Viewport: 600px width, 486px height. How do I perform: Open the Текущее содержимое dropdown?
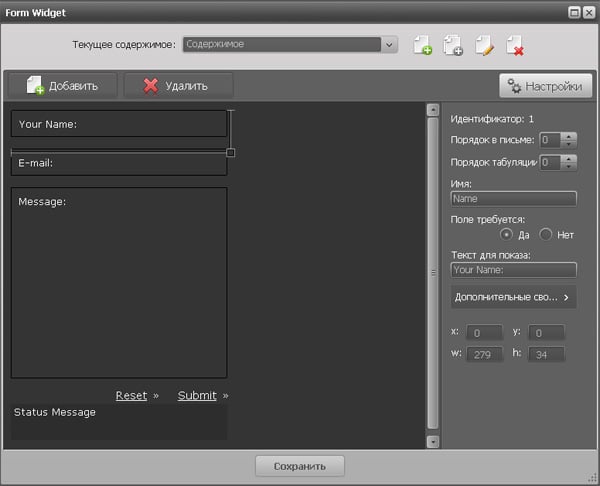click(389, 44)
